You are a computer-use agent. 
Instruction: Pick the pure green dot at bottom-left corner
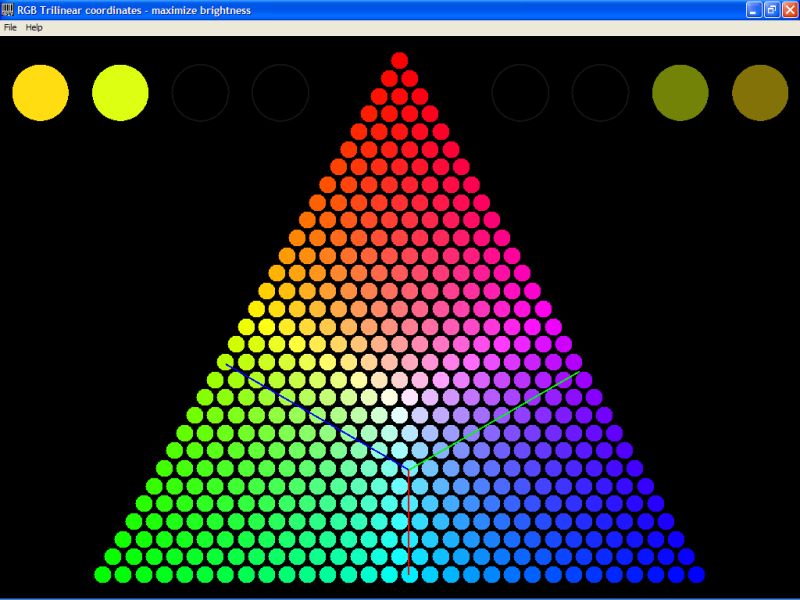coord(103,574)
